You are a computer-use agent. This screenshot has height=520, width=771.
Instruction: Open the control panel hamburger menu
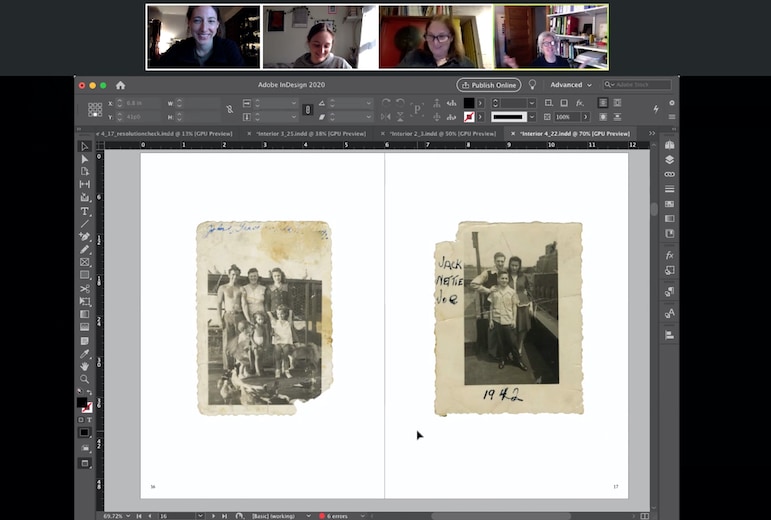pos(672,117)
